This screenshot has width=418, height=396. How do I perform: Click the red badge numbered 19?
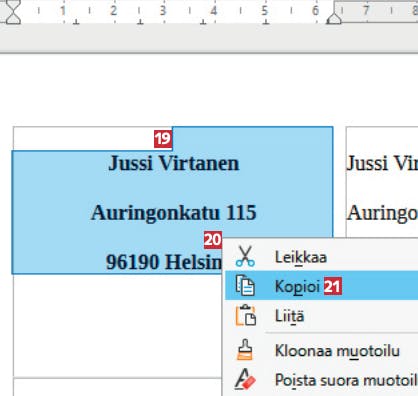(x=163, y=139)
